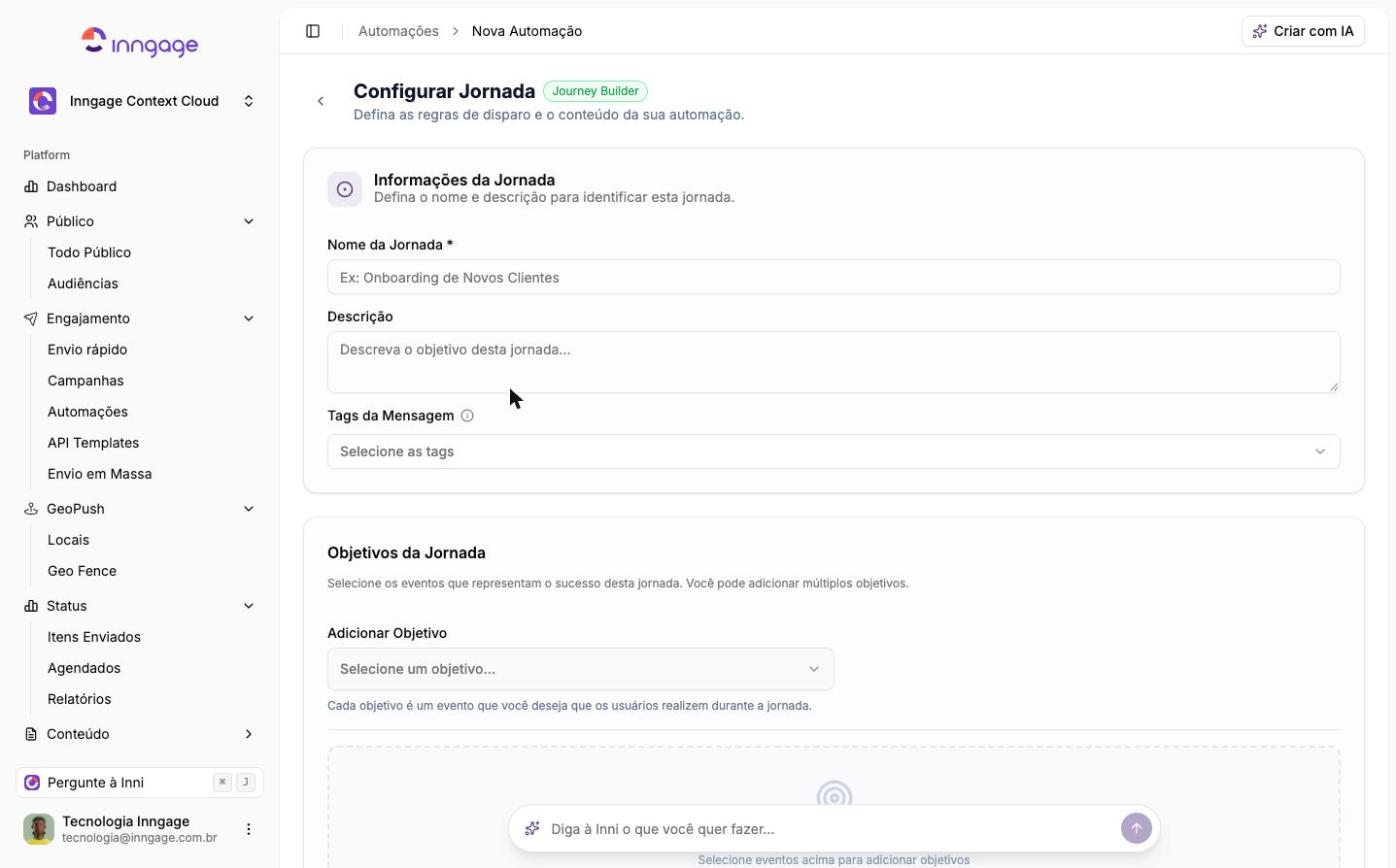Image resolution: width=1396 pixels, height=868 pixels.
Task: Navigate to Campanhas
Action: coord(86,381)
